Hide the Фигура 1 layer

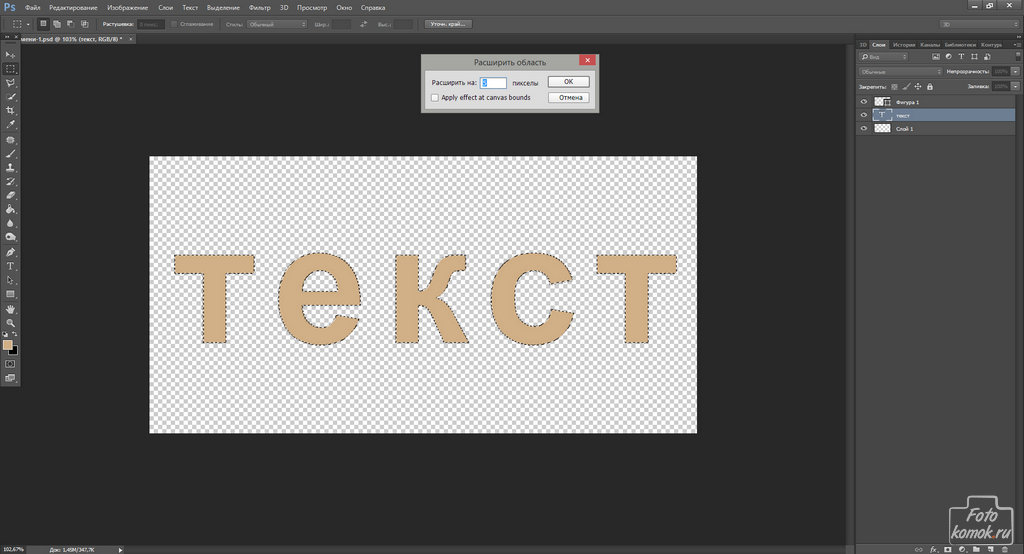coord(864,102)
